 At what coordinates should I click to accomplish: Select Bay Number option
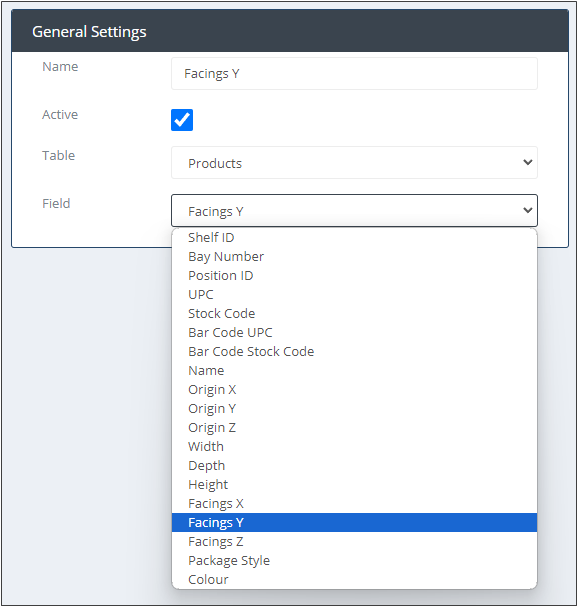coord(354,256)
